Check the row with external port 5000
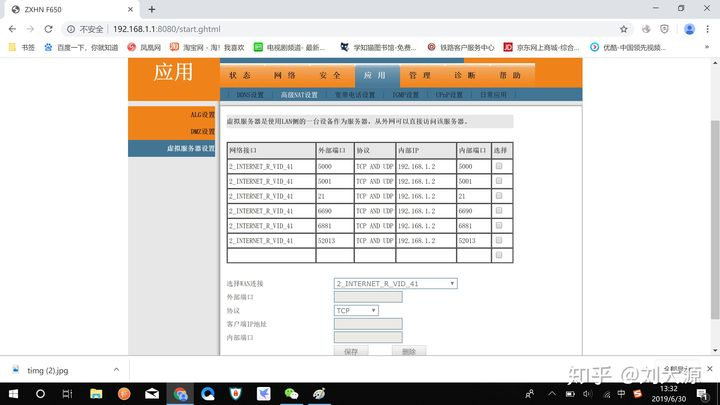 pos(499,166)
